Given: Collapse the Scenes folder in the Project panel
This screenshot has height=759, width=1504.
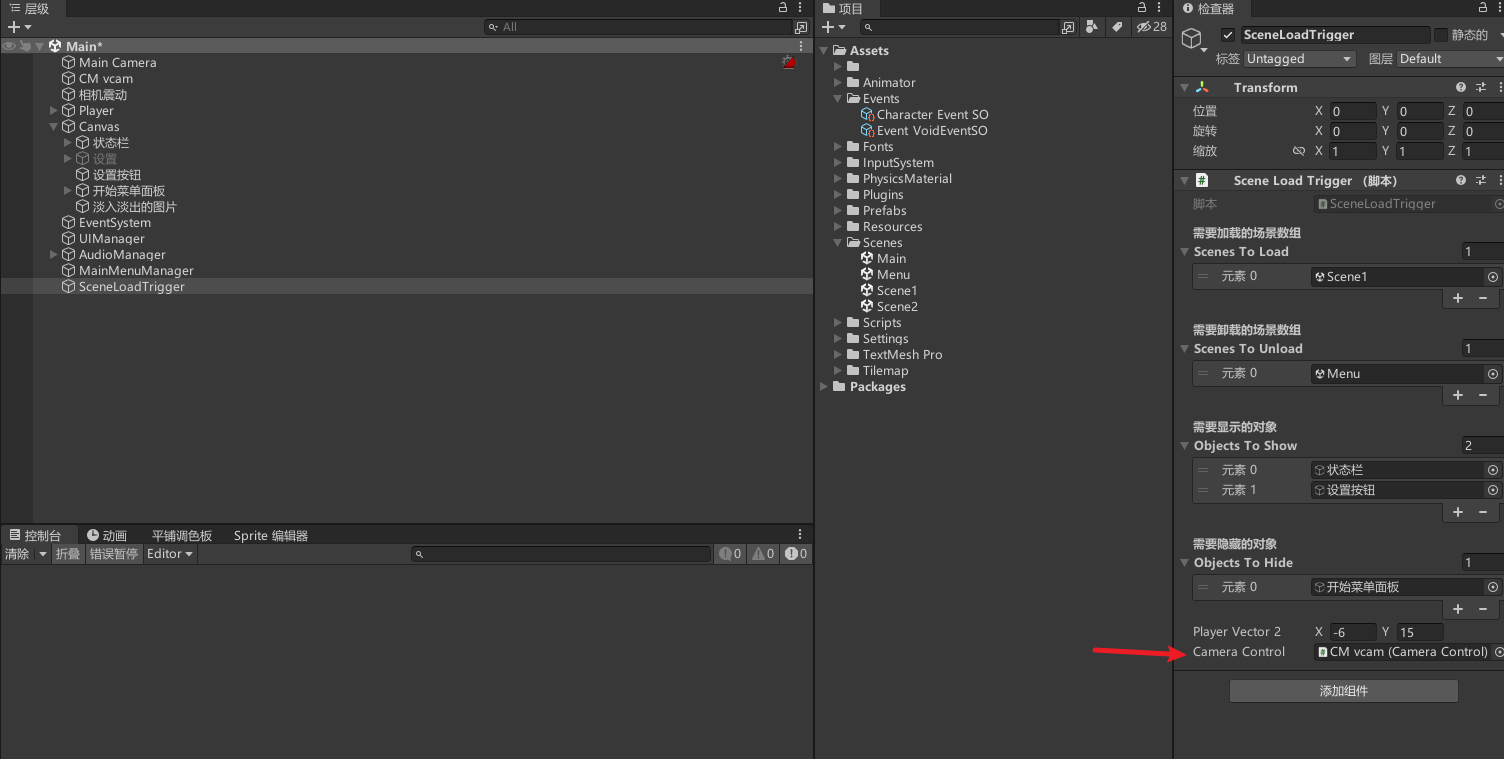Looking at the screenshot, I should (x=838, y=242).
